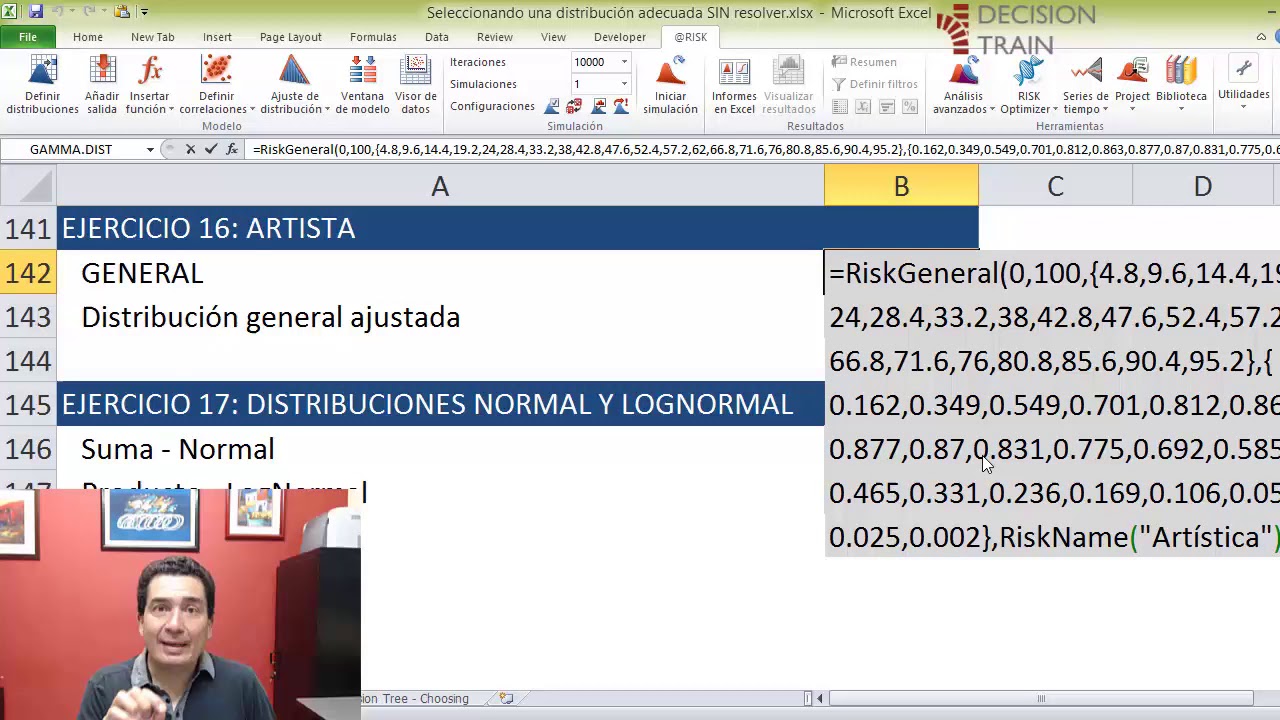Screen dimensions: 1280x720
Task: Select the @RISK ribbon tab
Action: coord(690,37)
